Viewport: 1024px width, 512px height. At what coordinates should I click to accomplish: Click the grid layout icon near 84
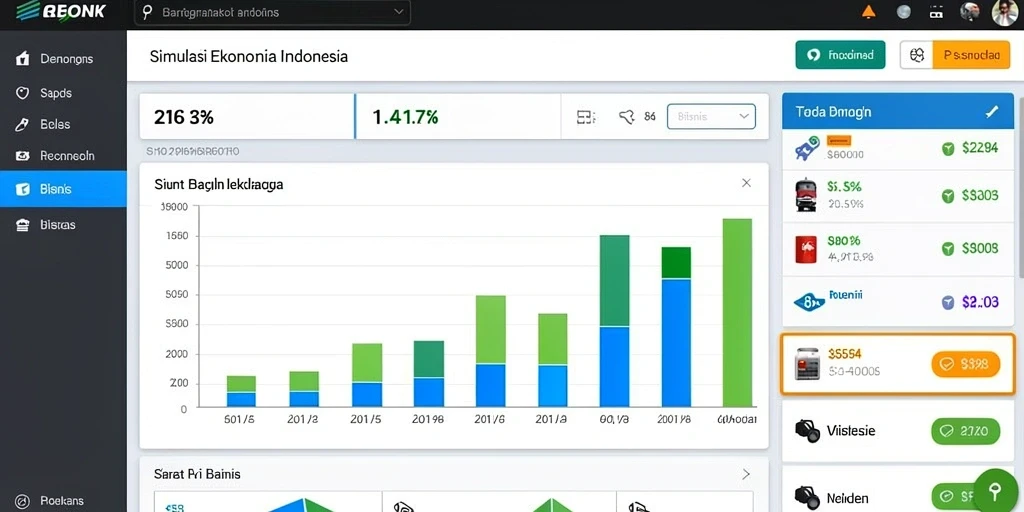[x=586, y=117]
